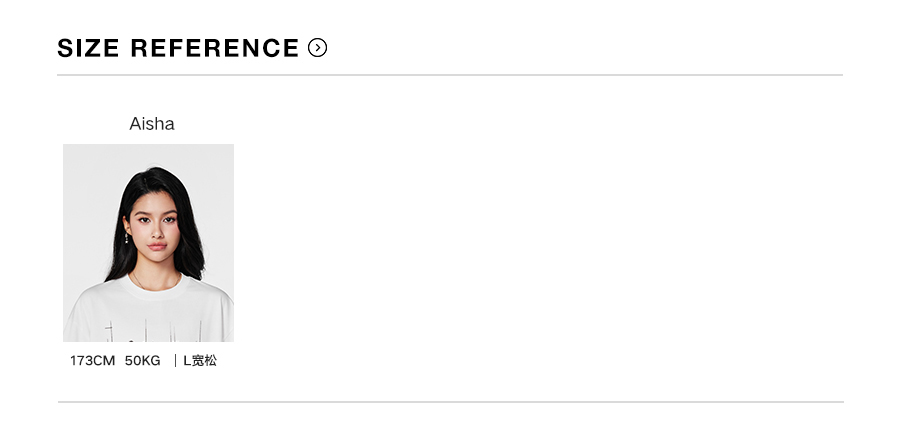Click the word REFERENCE in the heading

[215, 48]
